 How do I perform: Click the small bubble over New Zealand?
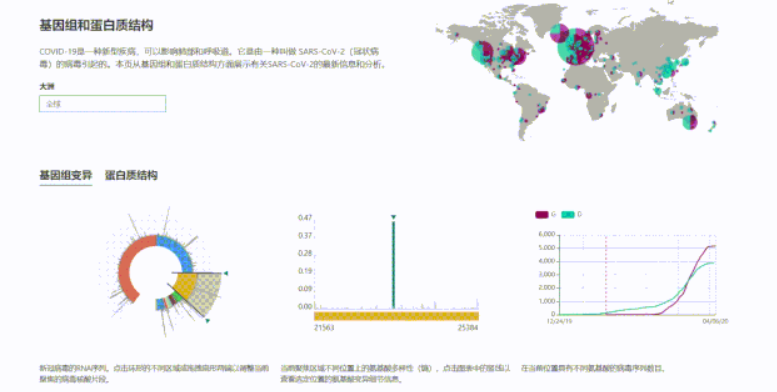coord(714,123)
